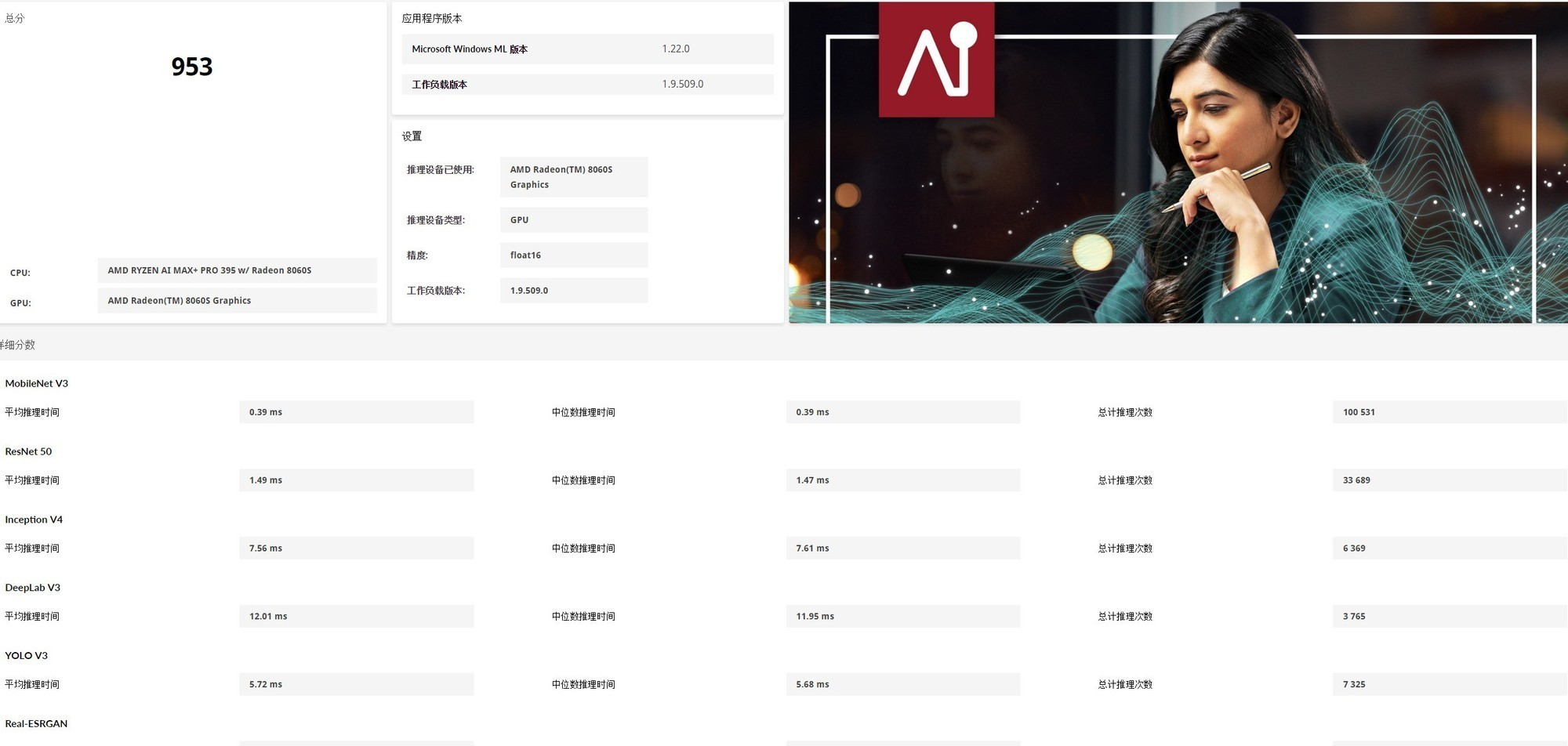The image size is (1568, 746).
Task: Select the 推理设备已使用 value field in settings
Action: tap(573, 177)
